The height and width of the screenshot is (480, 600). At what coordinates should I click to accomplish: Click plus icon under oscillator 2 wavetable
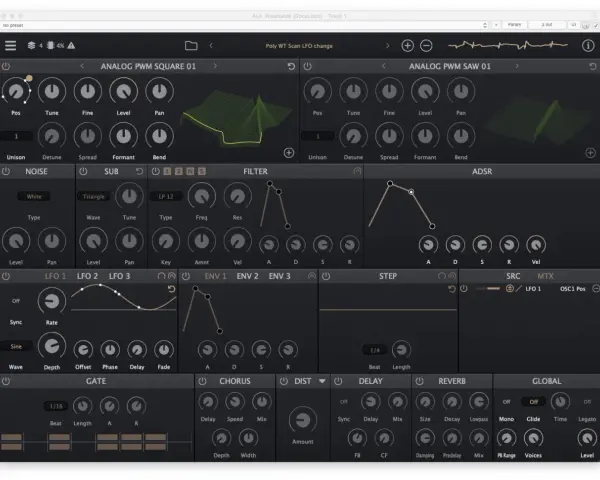[x=590, y=153]
